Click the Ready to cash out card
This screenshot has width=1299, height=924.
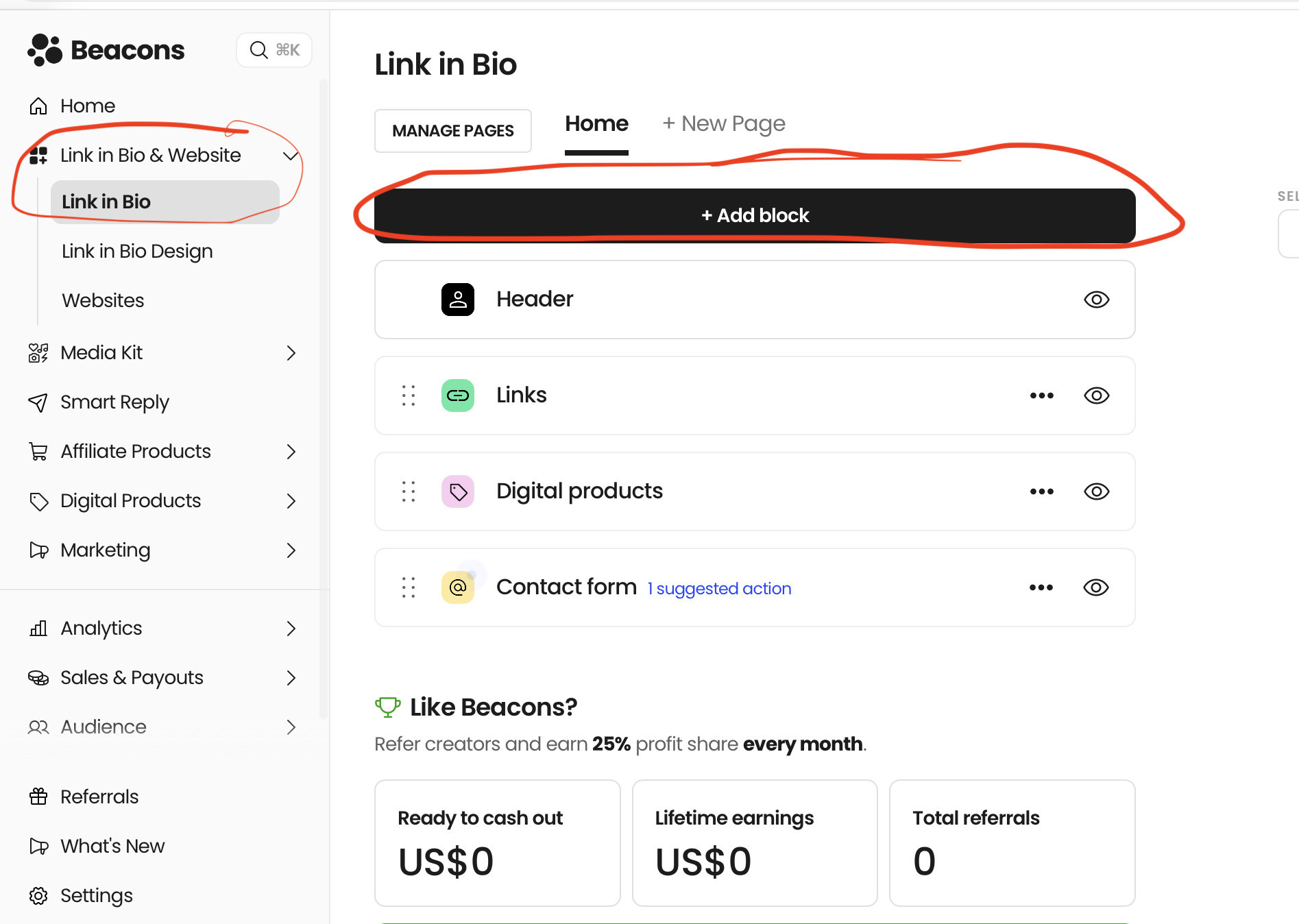coord(498,843)
